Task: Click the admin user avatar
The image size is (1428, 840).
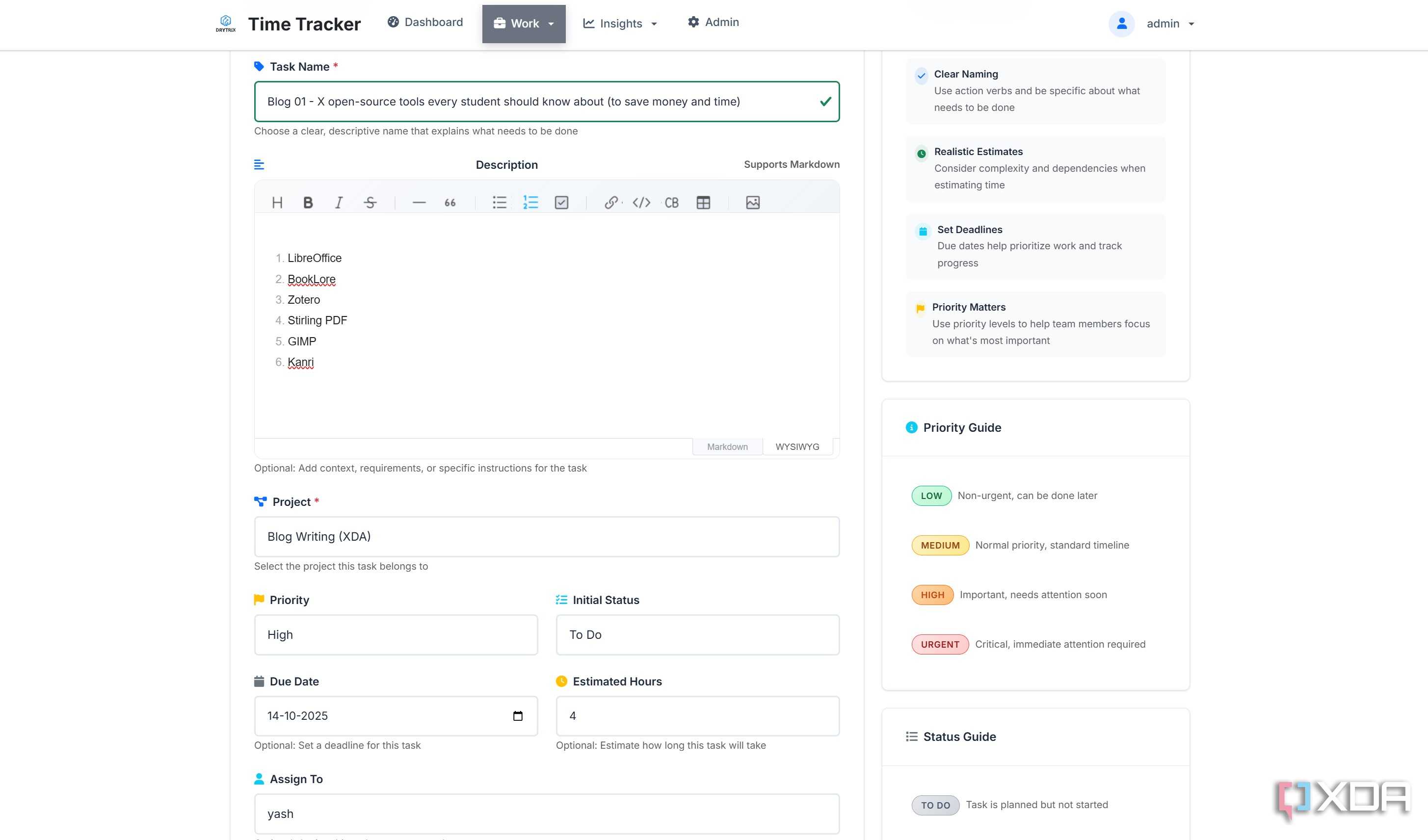Action: pos(1121,24)
